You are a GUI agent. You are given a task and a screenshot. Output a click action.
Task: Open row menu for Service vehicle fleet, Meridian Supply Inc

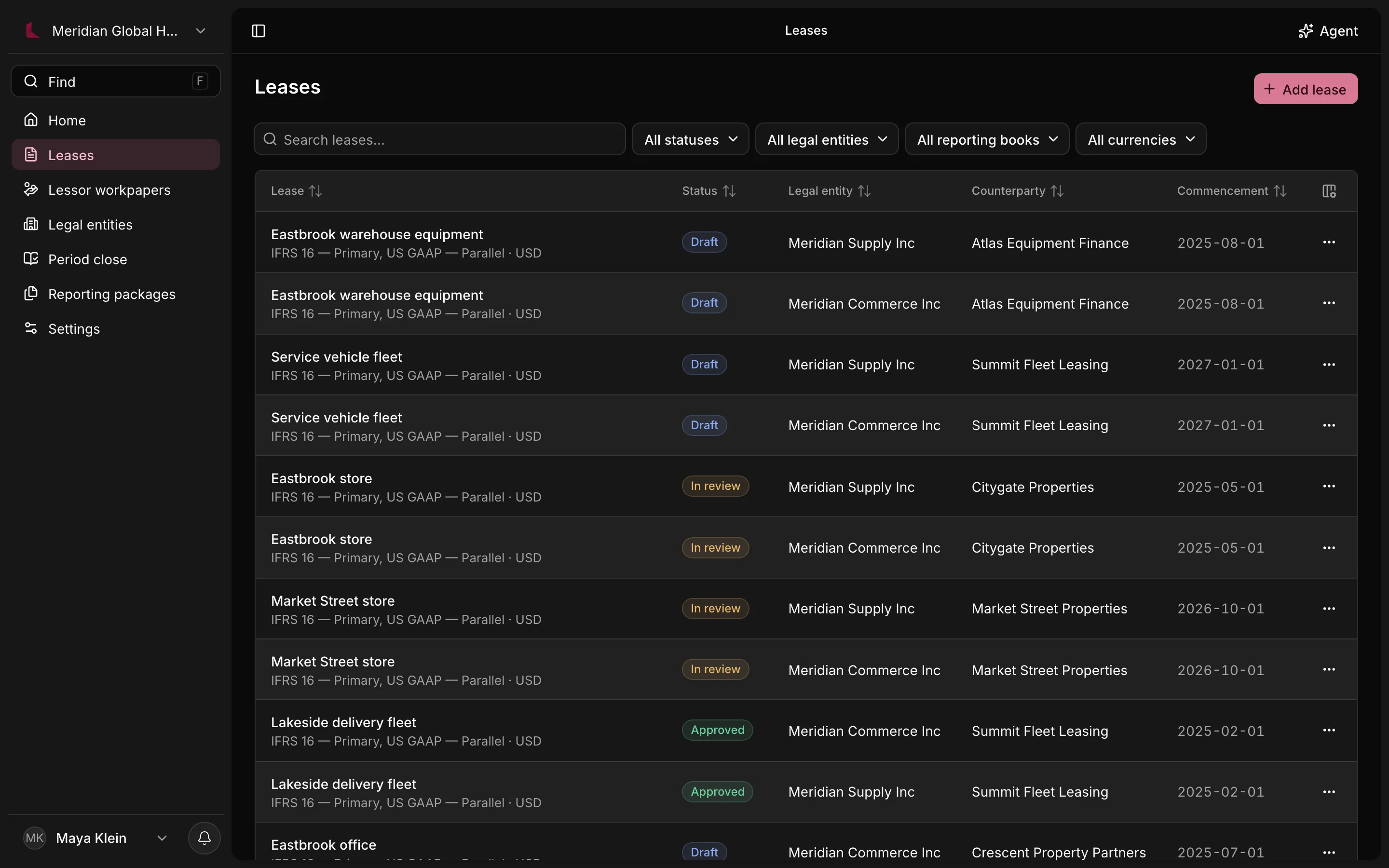1329,365
